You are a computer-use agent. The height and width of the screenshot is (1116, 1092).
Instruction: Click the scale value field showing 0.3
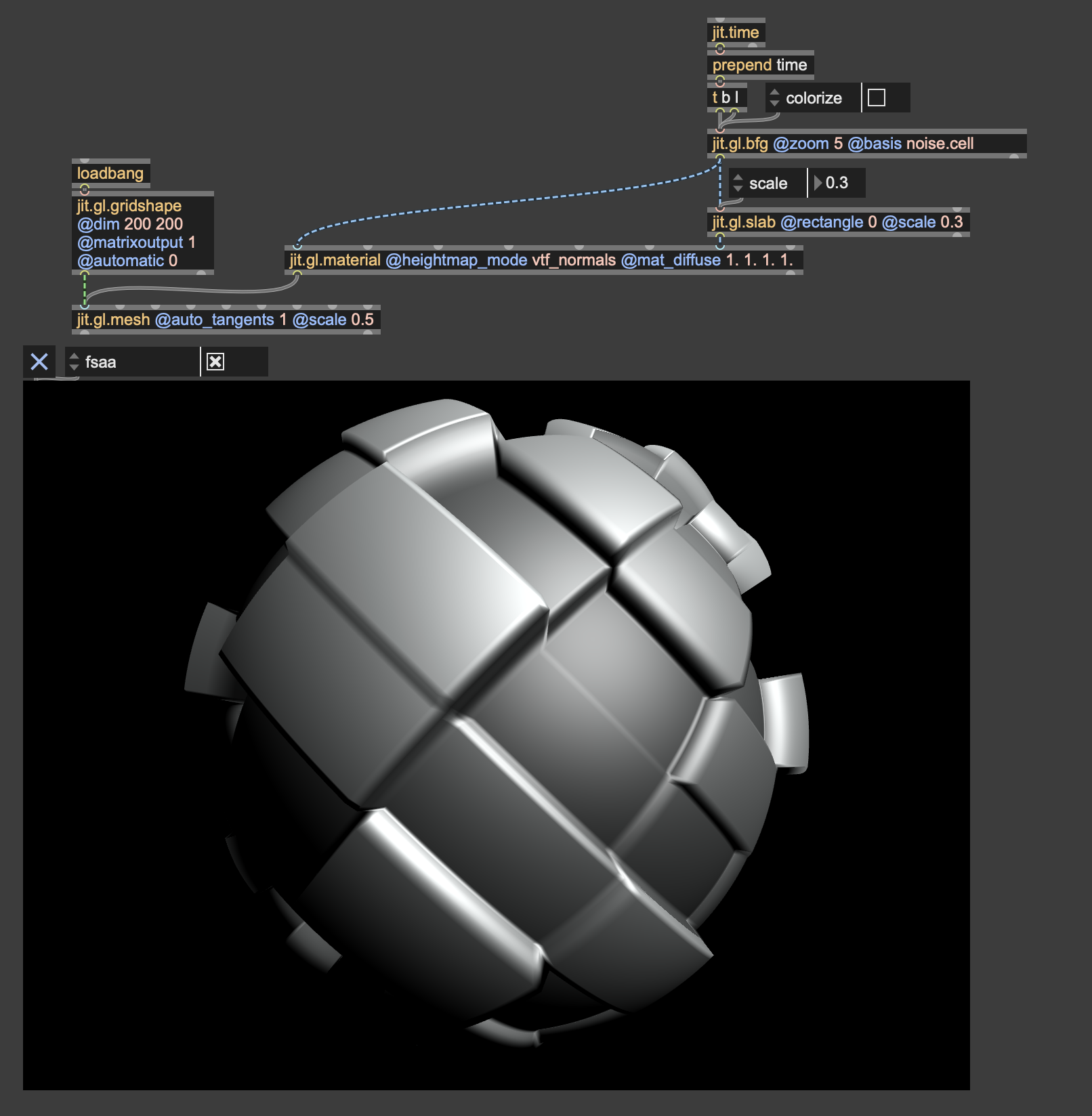(837, 184)
